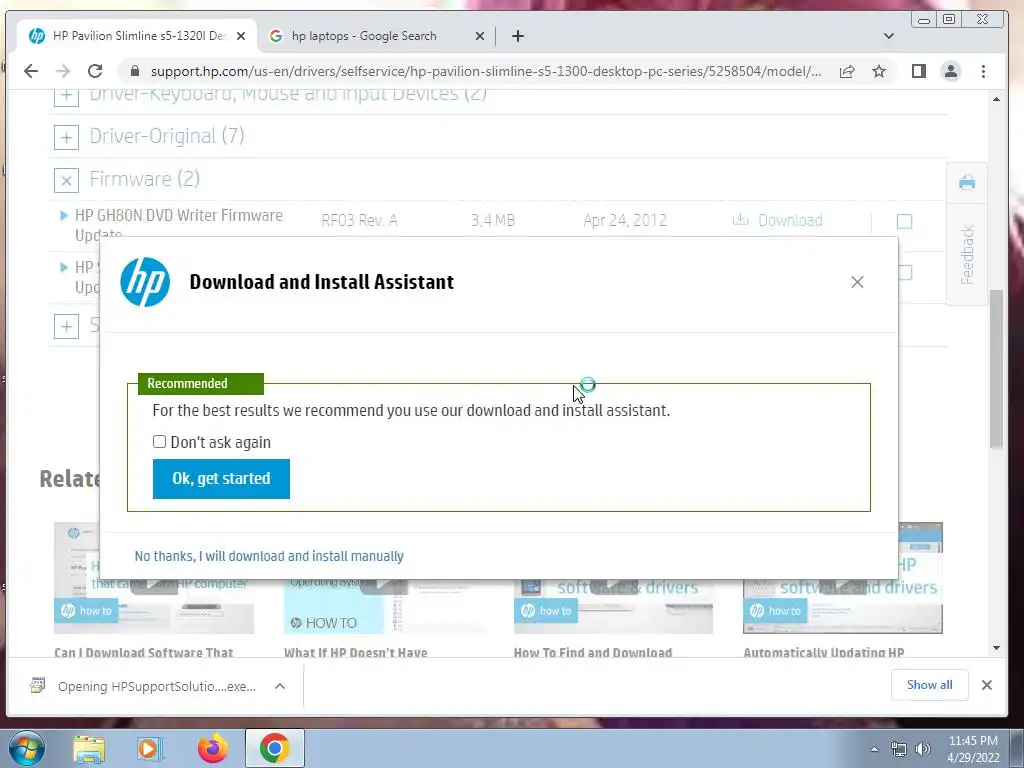Expand the Driver-Keyboard, Mouse and Input Devices section
1024x768 pixels.
(x=66, y=96)
